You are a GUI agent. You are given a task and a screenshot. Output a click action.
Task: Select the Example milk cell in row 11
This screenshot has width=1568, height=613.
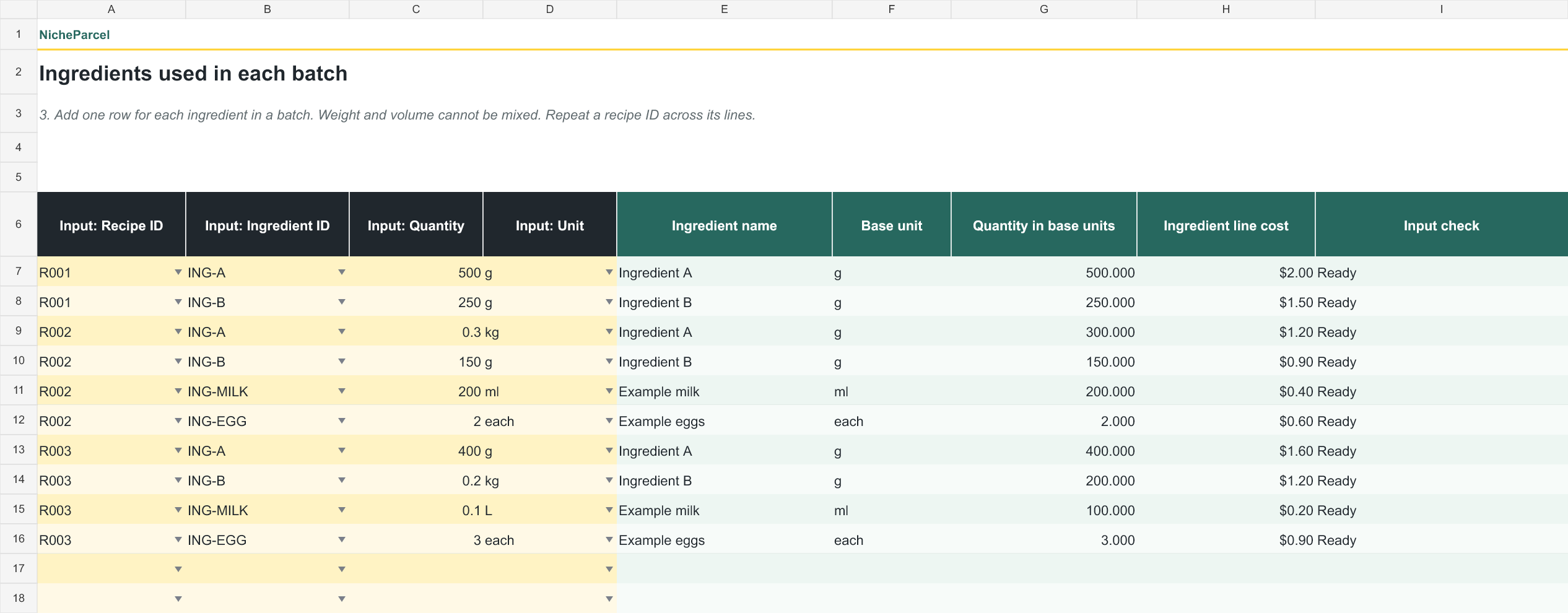pos(725,391)
